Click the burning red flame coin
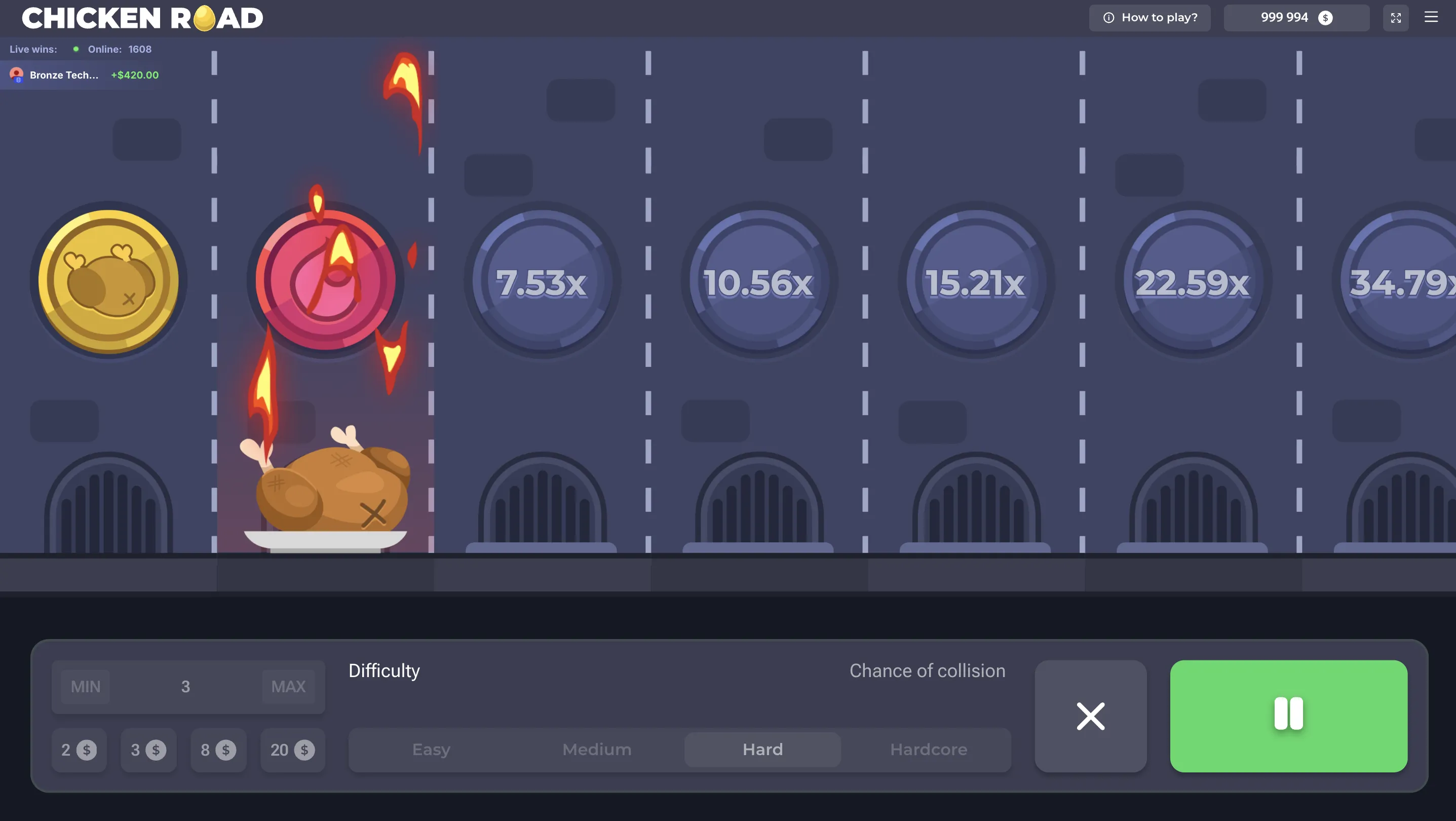Viewport: 1456px width, 821px height. pyautogui.click(x=326, y=280)
